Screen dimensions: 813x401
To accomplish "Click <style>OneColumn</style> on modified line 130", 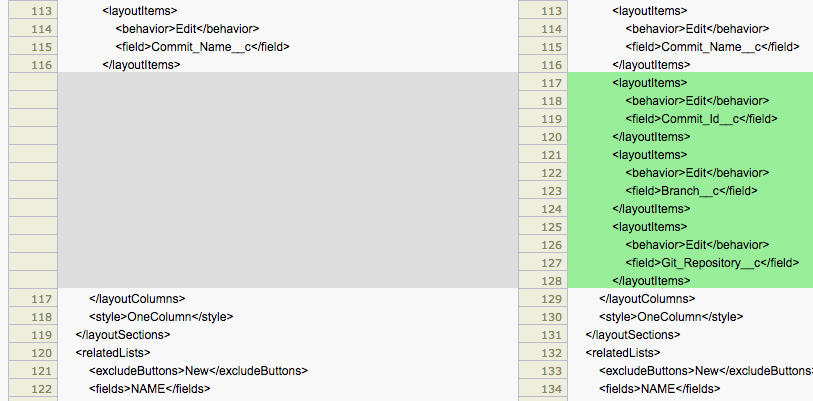I will pyautogui.click(x=671, y=316).
